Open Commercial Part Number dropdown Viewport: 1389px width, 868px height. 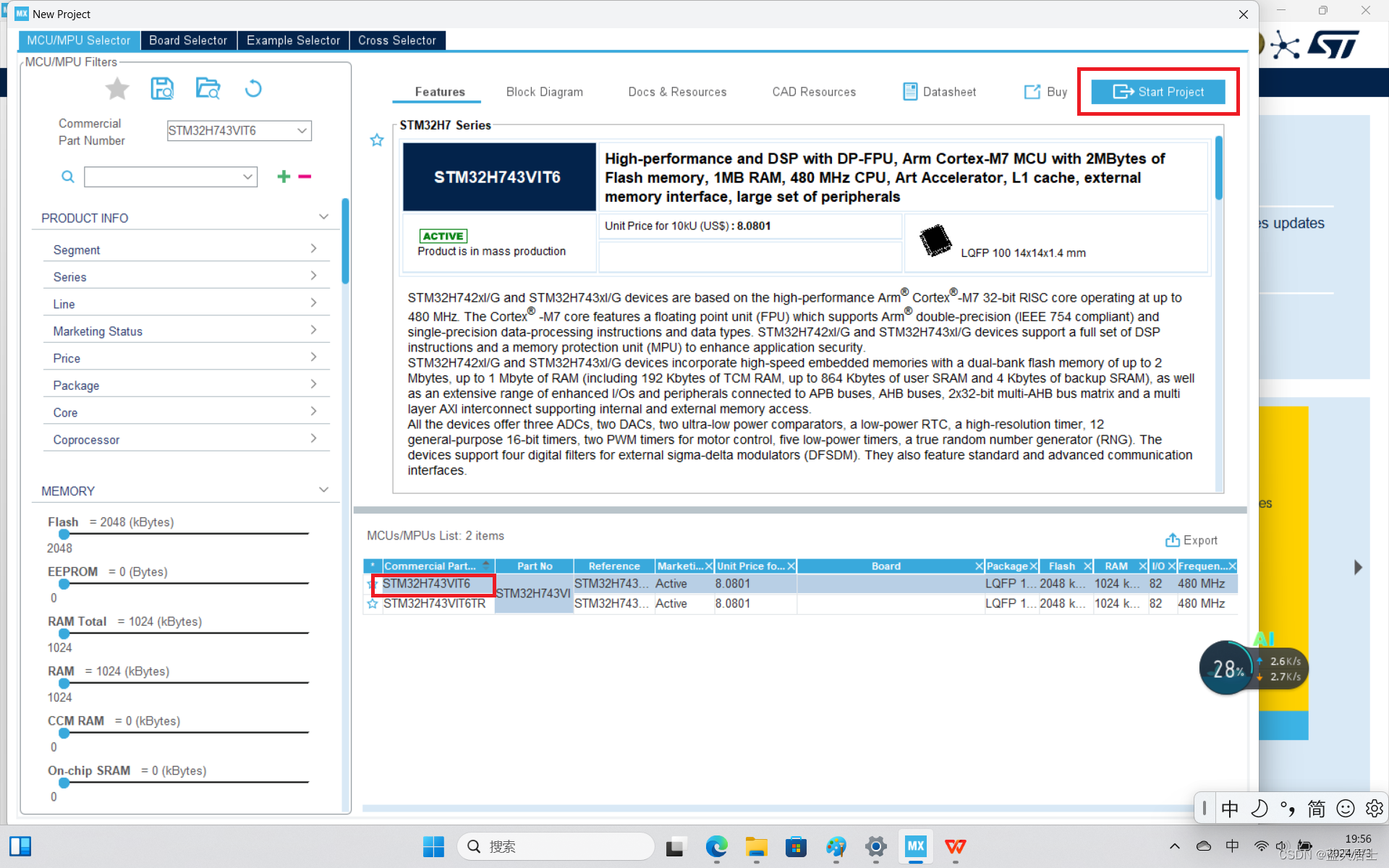pyautogui.click(x=302, y=131)
